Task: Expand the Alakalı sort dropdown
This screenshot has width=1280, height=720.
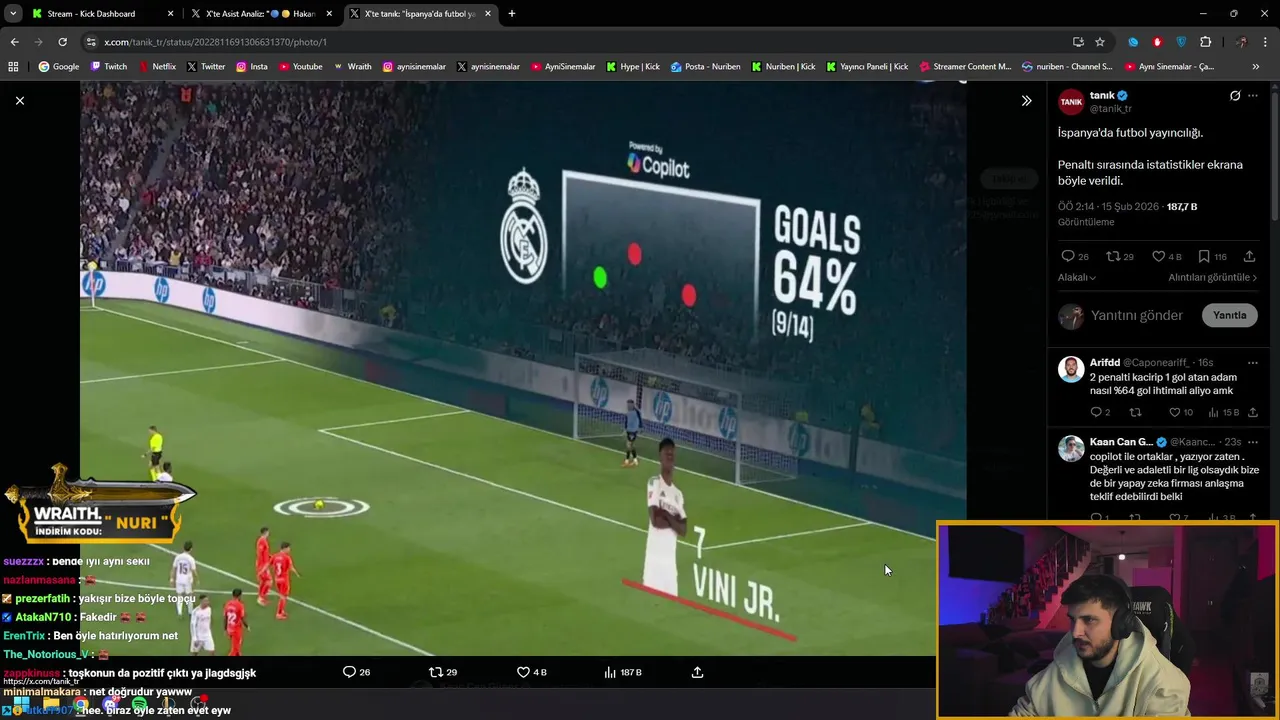Action: click(x=1077, y=277)
